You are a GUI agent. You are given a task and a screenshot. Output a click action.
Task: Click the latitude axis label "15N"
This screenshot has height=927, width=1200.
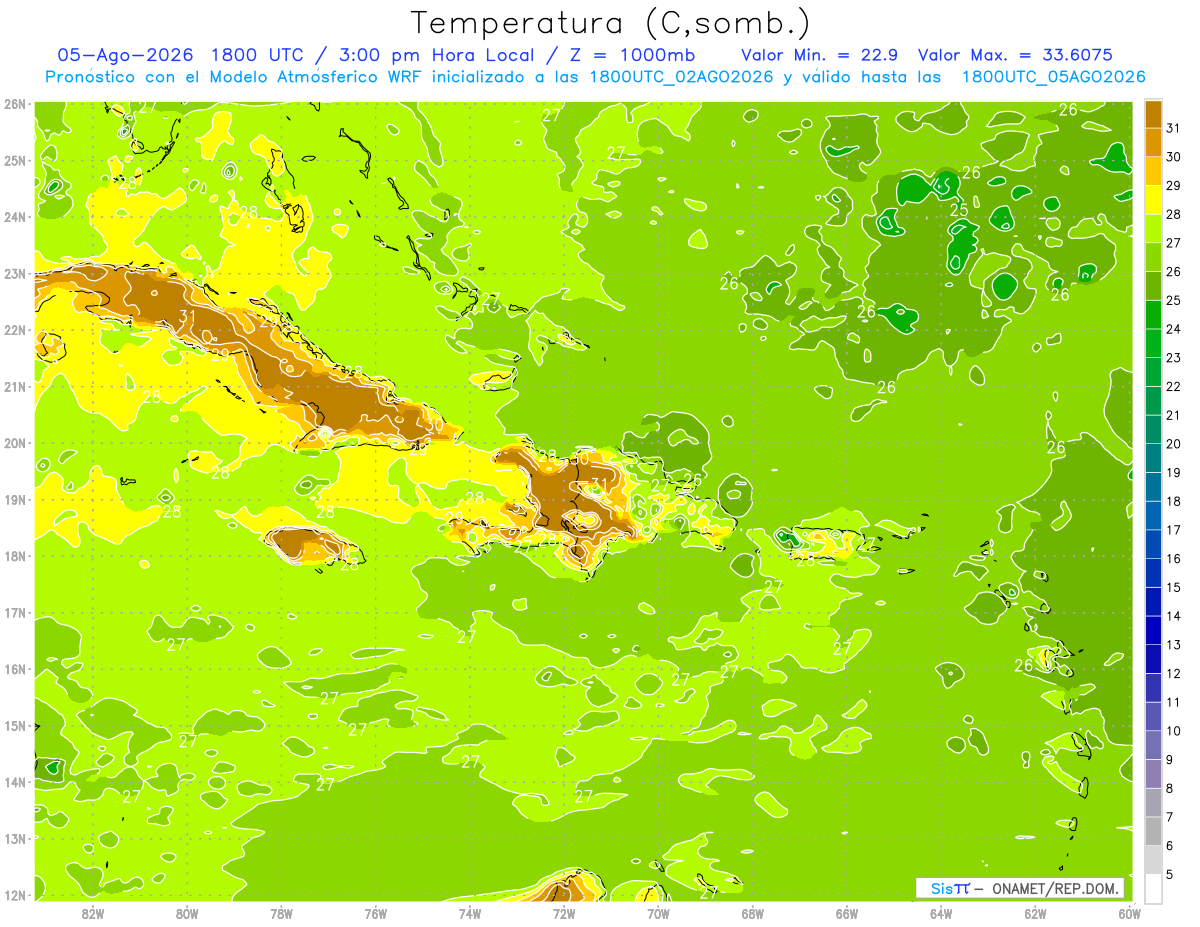click(15, 726)
